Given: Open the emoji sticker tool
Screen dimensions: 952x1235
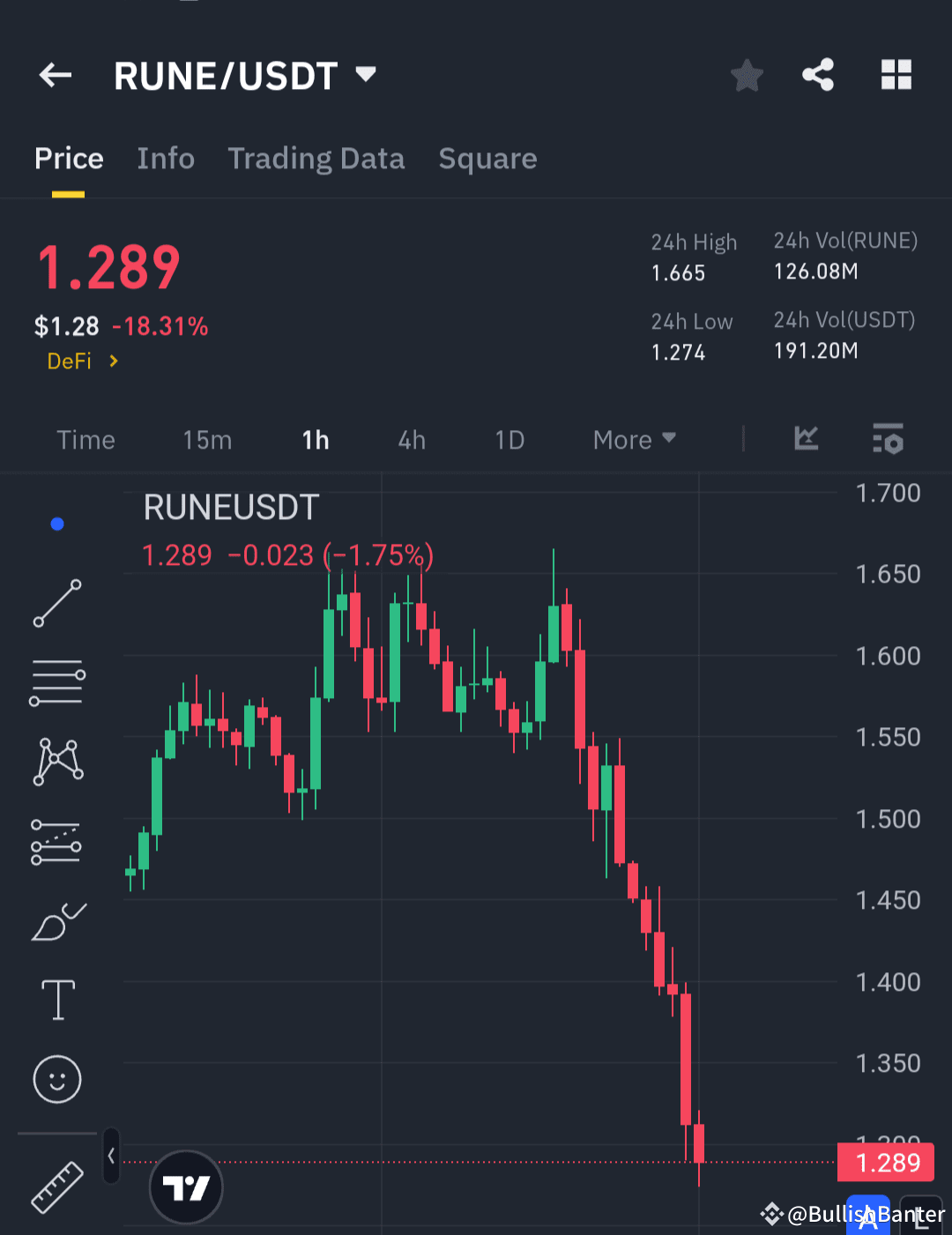Looking at the screenshot, I should point(56,1078).
